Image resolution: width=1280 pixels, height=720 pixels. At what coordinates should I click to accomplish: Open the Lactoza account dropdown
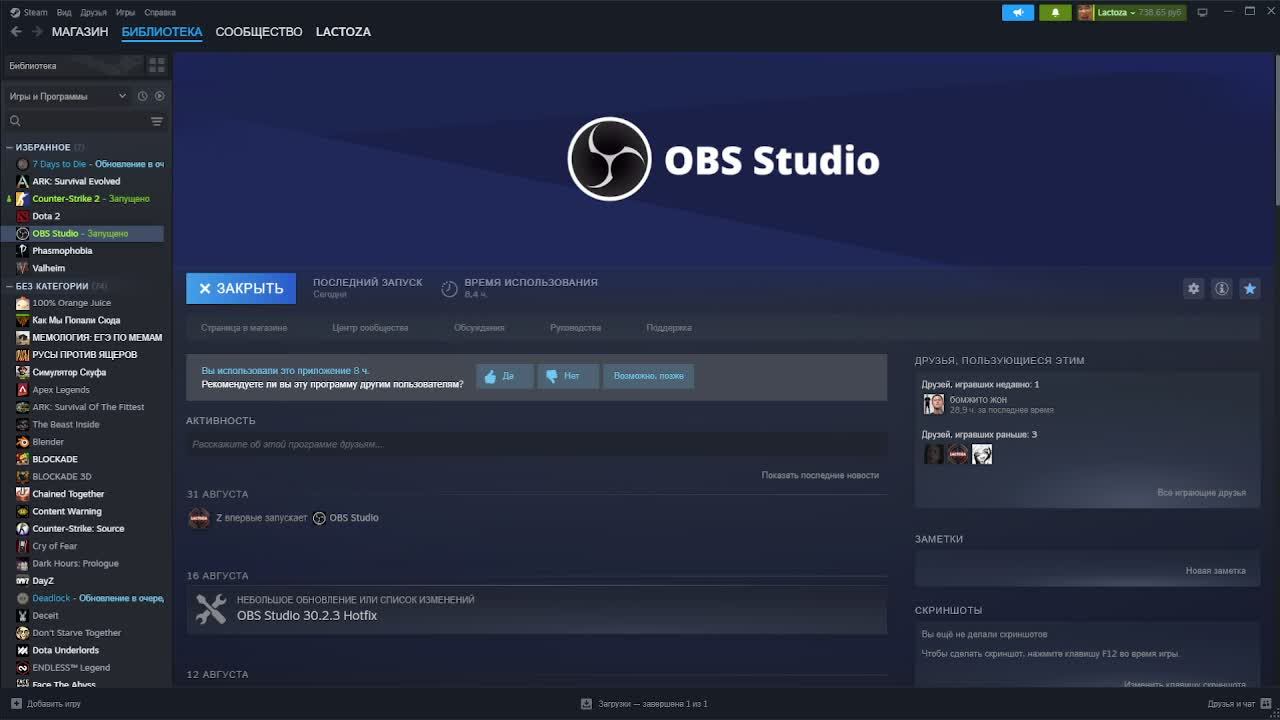1139,12
